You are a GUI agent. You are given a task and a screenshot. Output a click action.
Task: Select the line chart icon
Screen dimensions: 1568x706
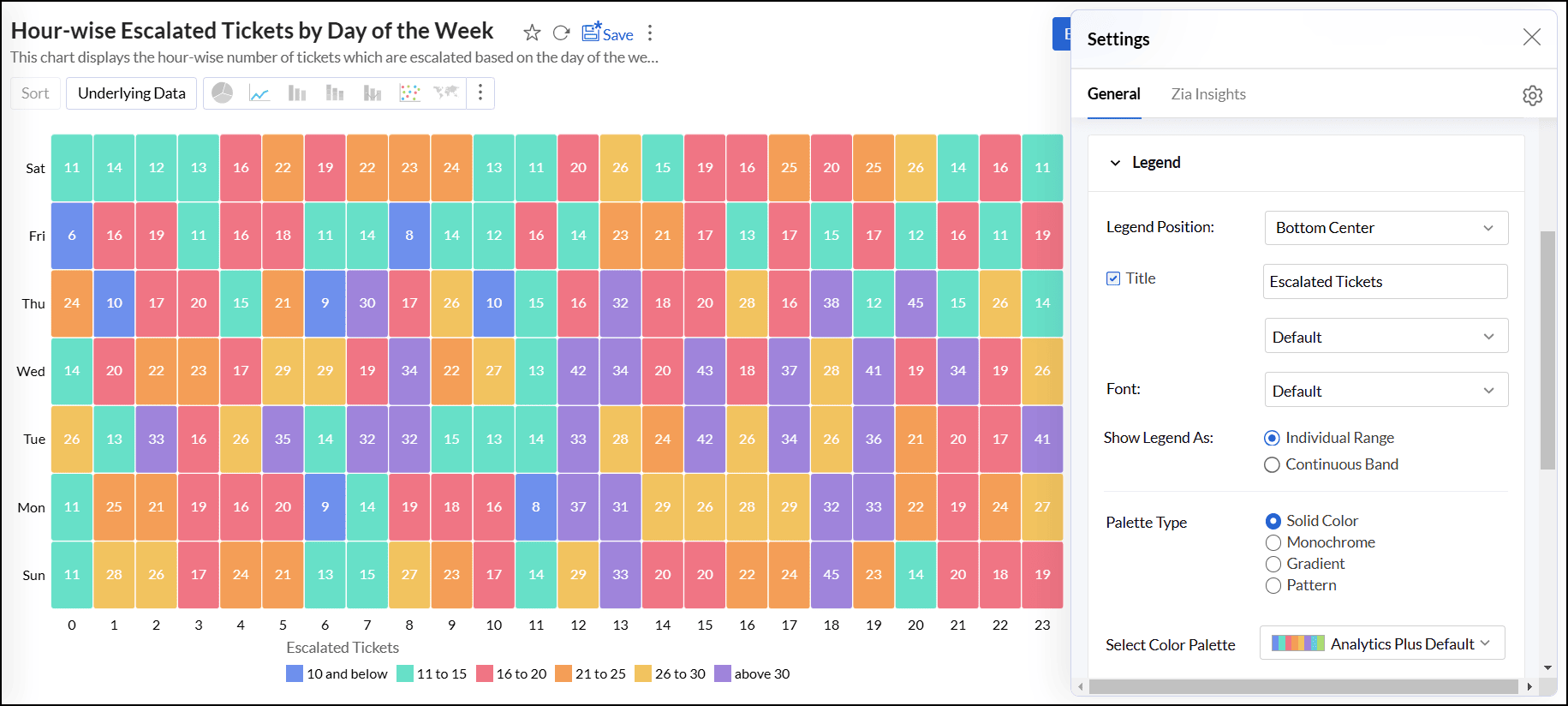[x=259, y=93]
